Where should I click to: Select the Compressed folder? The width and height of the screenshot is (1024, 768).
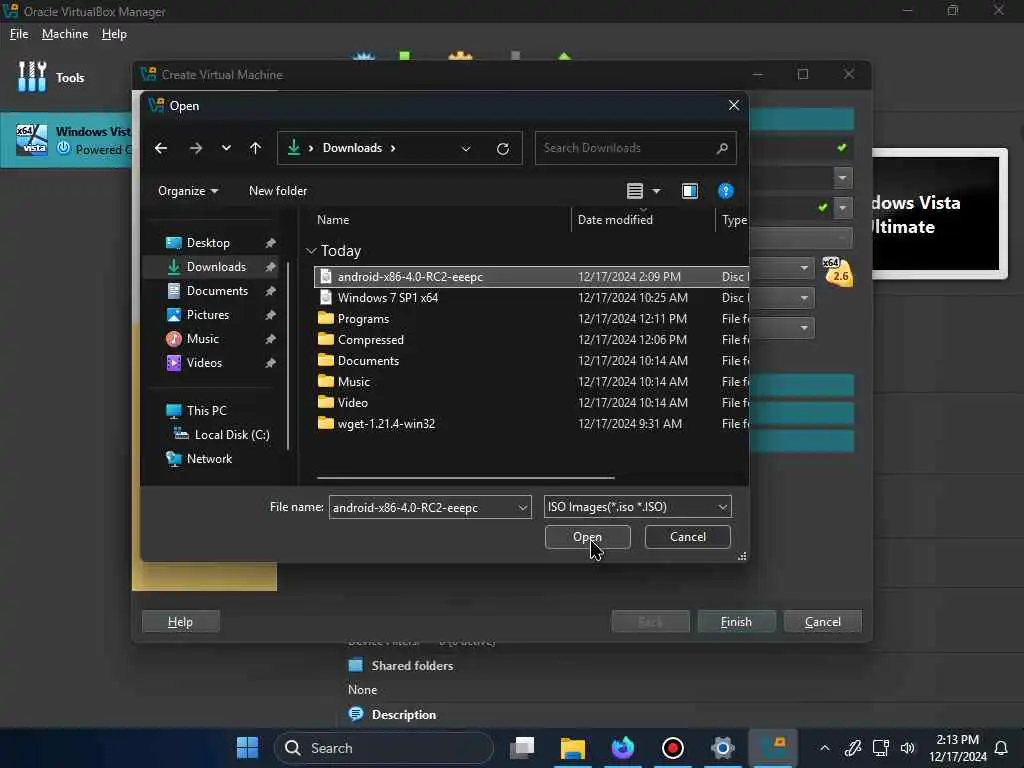[531, 340]
